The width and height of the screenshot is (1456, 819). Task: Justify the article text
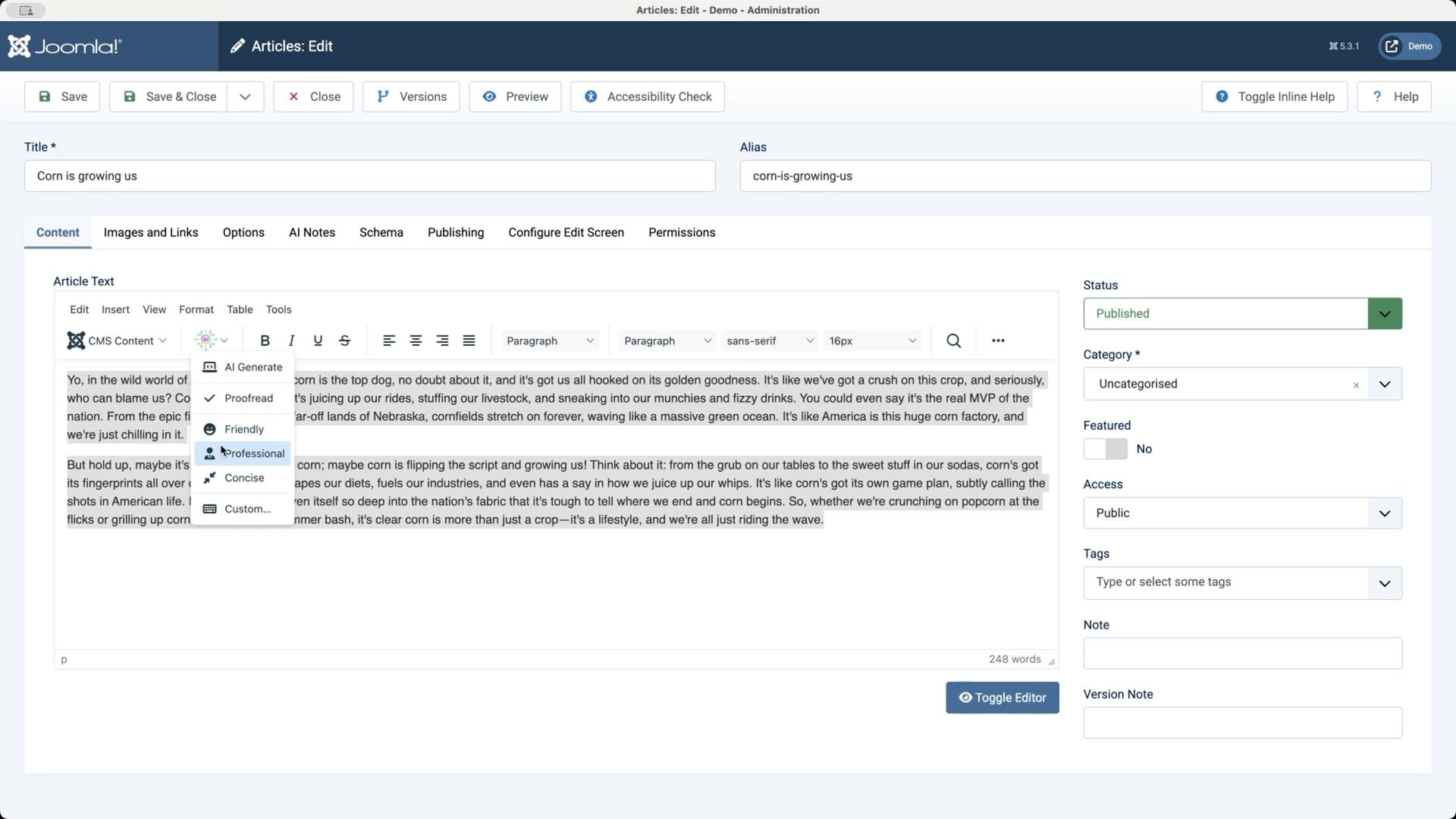pyautogui.click(x=469, y=340)
